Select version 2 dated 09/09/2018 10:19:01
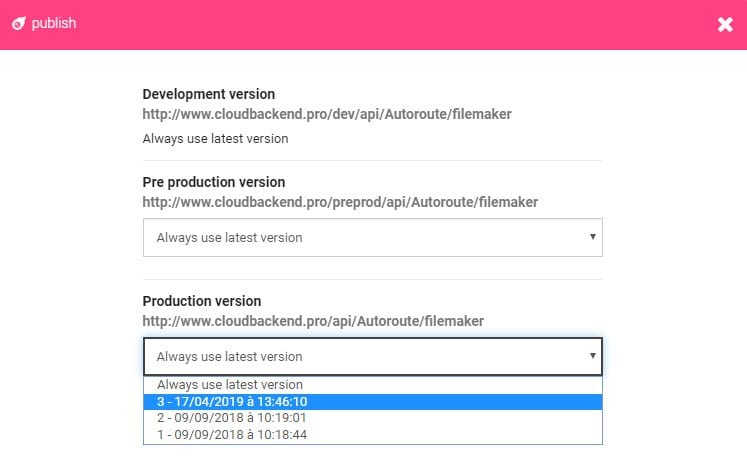The image size is (747, 460). (232, 418)
